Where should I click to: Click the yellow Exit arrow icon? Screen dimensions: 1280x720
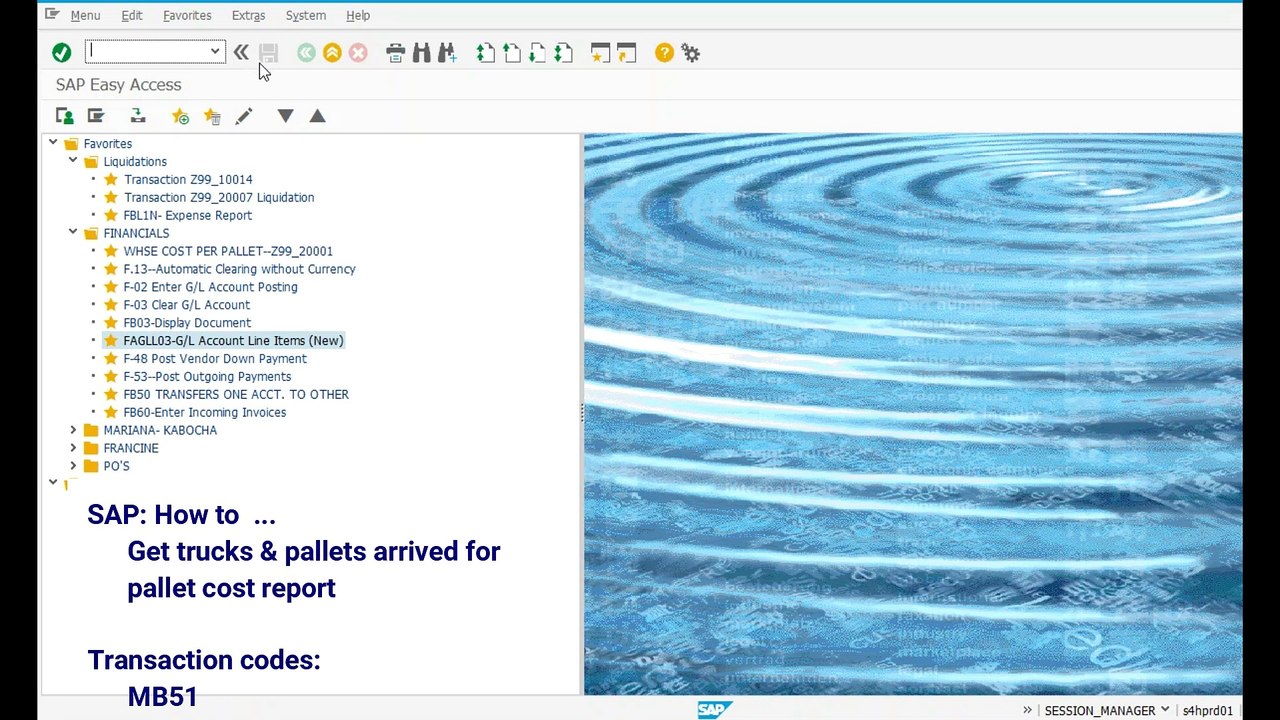(332, 52)
